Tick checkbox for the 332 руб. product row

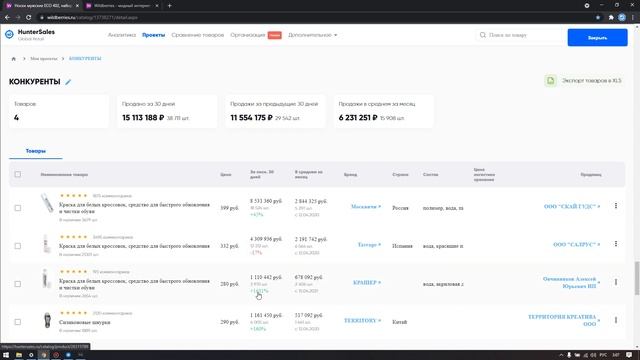tap(18, 246)
